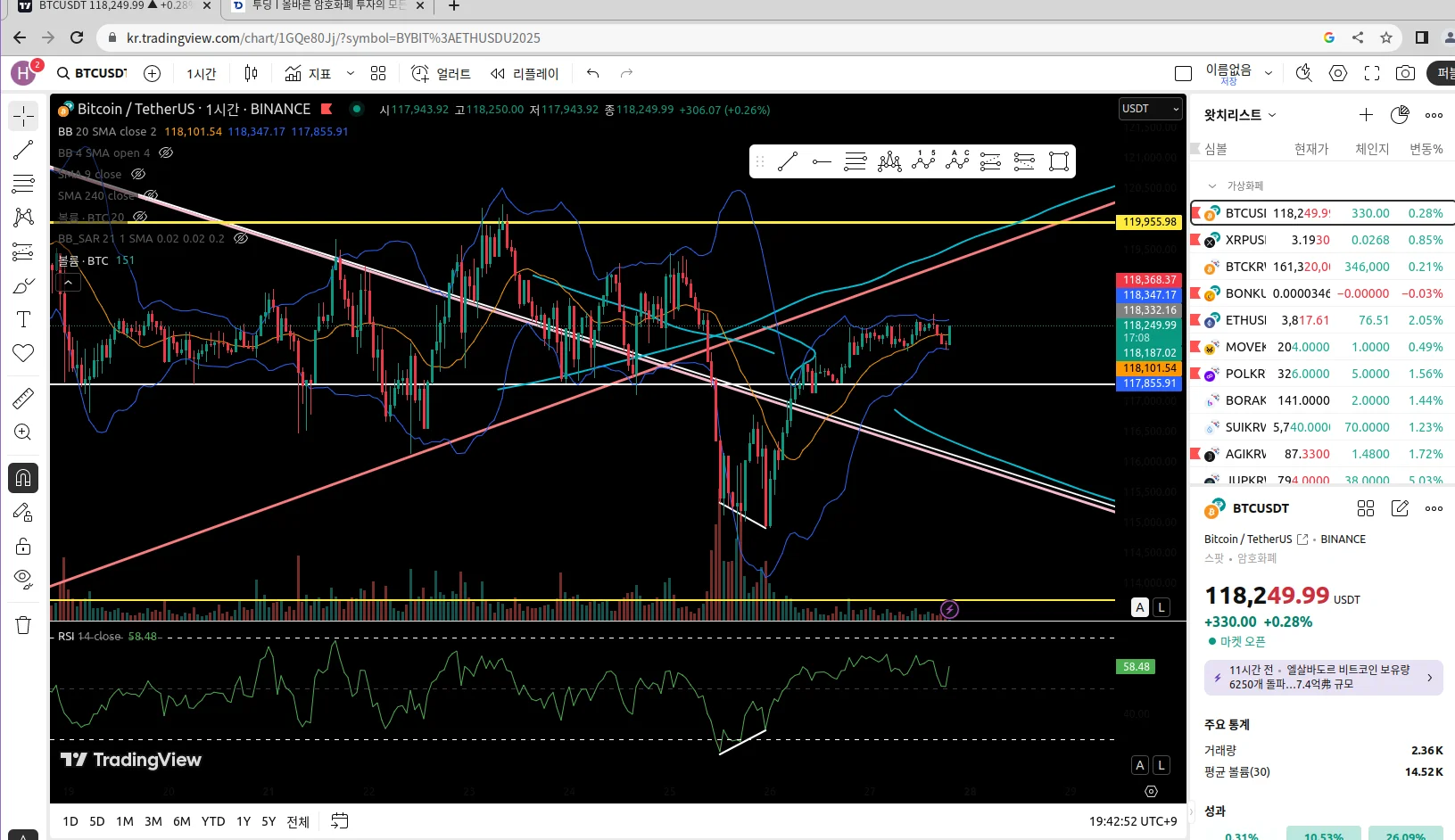Click the zoom in tool

tap(23, 432)
